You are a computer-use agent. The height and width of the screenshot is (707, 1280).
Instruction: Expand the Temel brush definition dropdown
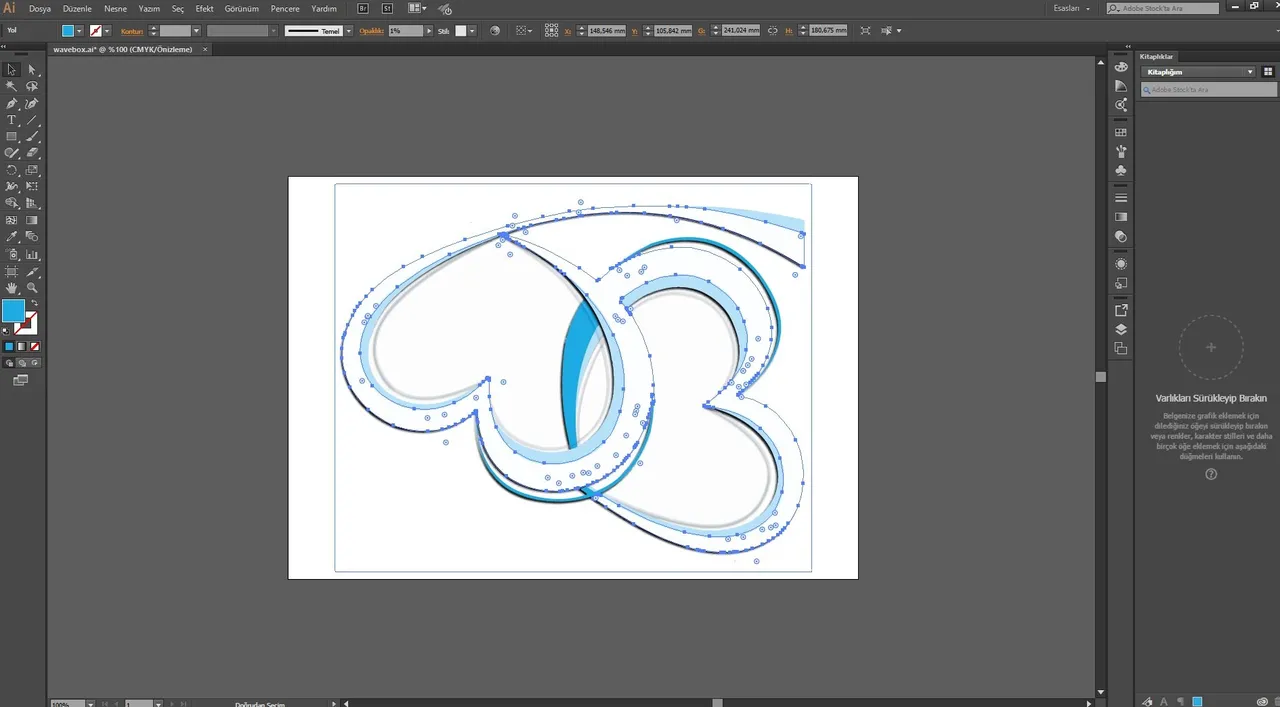[x=349, y=31]
